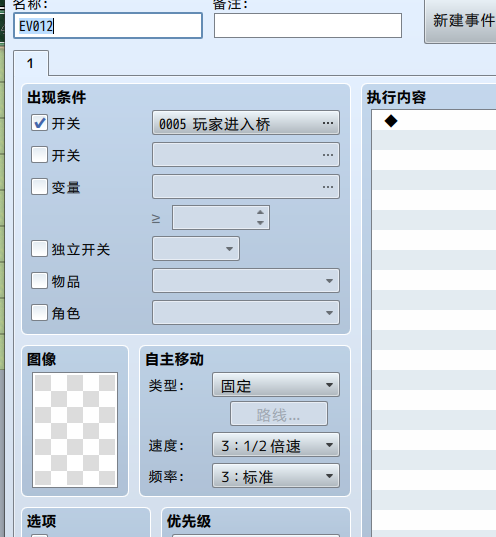Viewport: 496px width, 537px height.
Task: Click the 出现条件 section heading
Action: 57,97
